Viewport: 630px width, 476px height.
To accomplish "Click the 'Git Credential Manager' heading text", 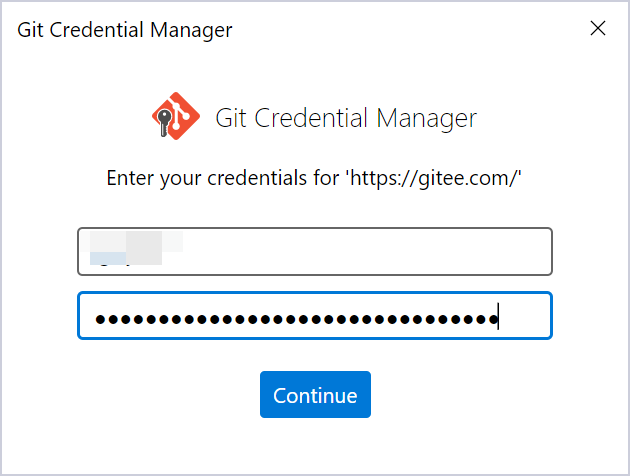I will pyautogui.click(x=346, y=118).
